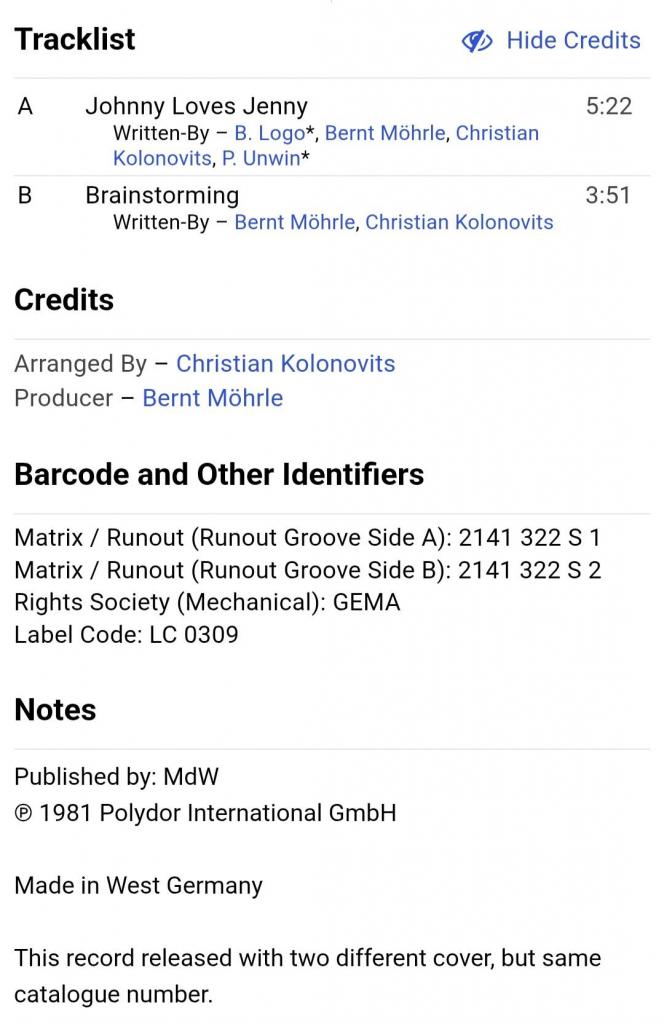Click the Credits section heading
The height and width of the screenshot is (1024, 664).
[x=64, y=300]
